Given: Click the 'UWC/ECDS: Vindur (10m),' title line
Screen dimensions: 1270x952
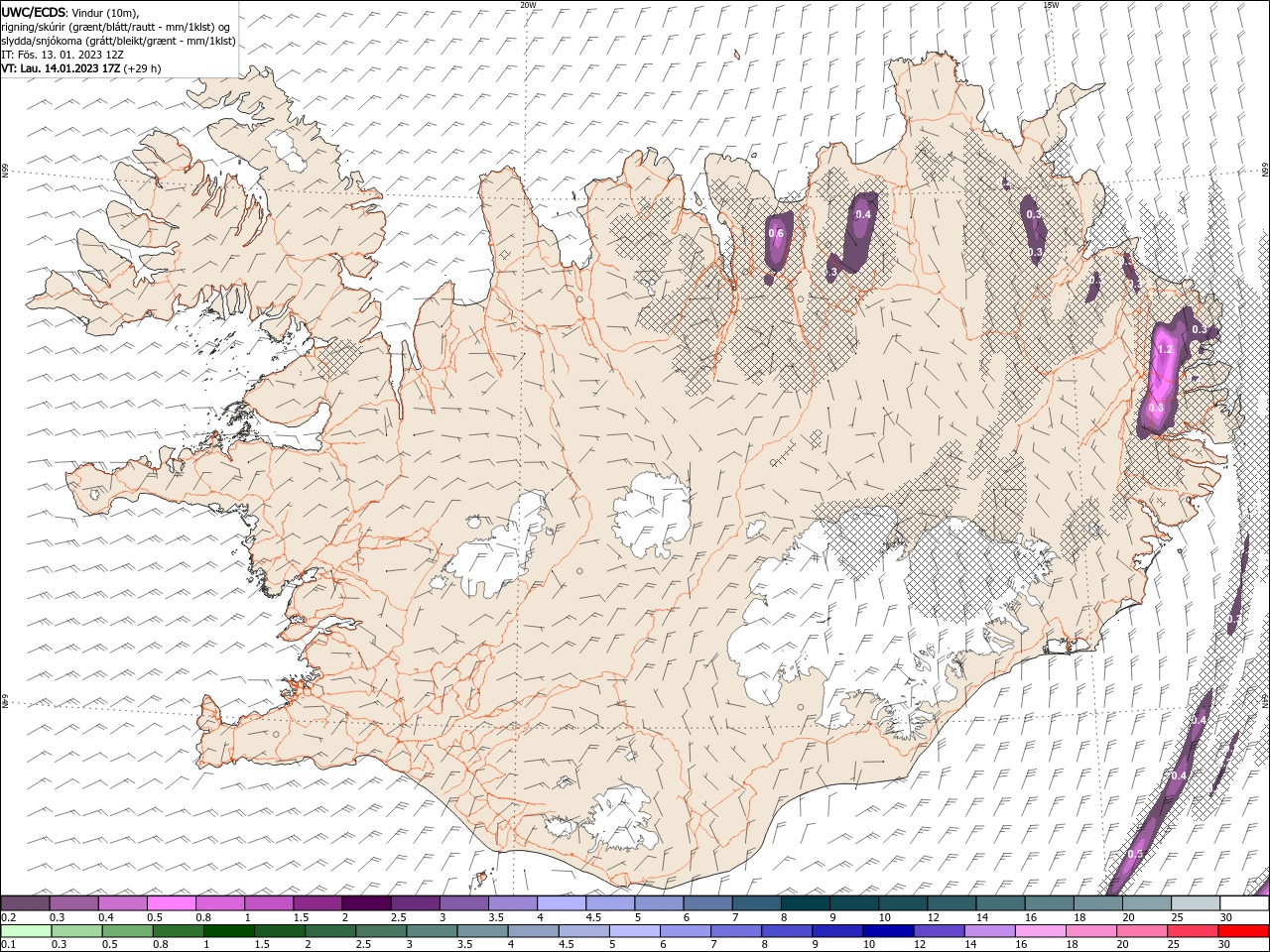Looking at the screenshot, I should point(70,12).
